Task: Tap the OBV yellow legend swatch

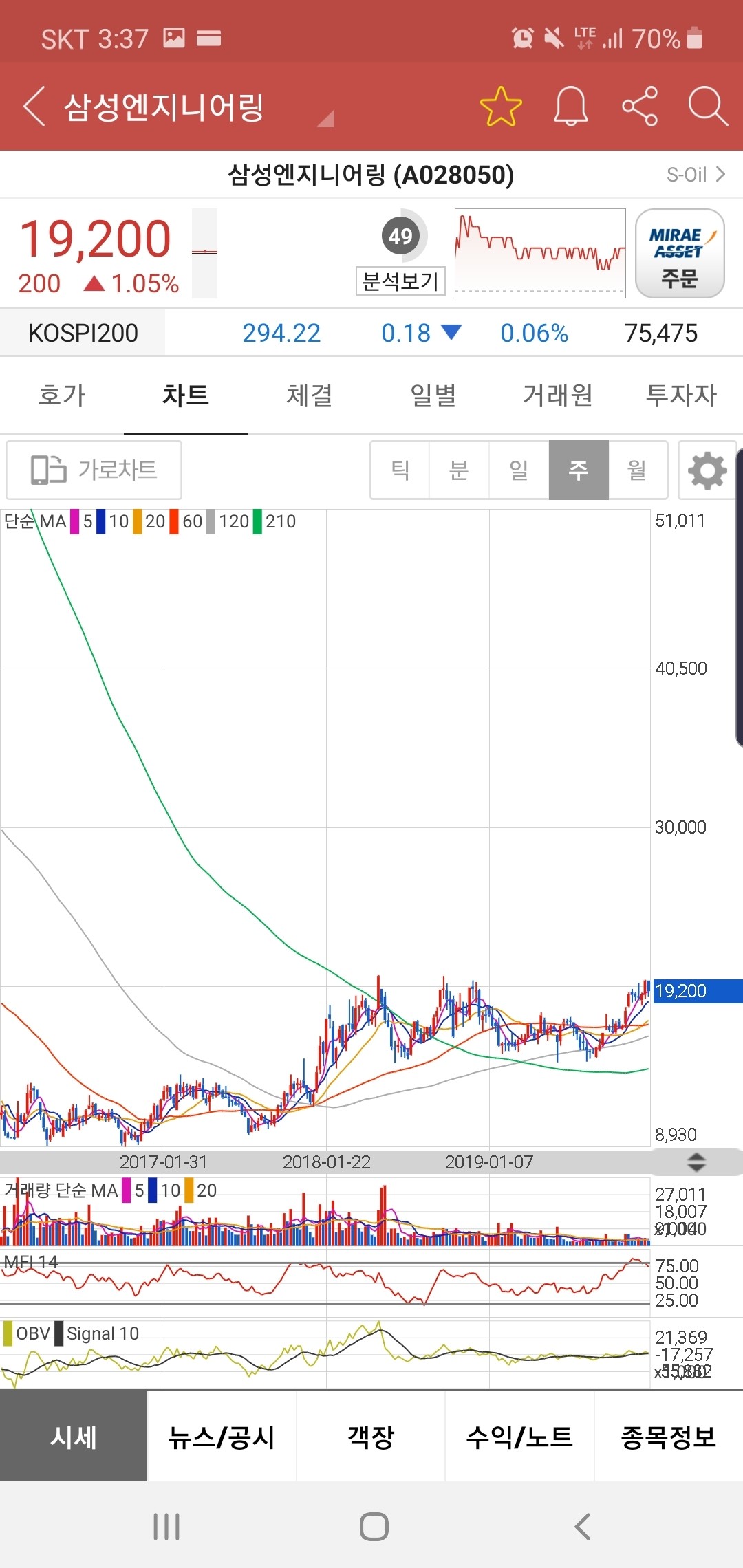Action: tap(8, 1333)
